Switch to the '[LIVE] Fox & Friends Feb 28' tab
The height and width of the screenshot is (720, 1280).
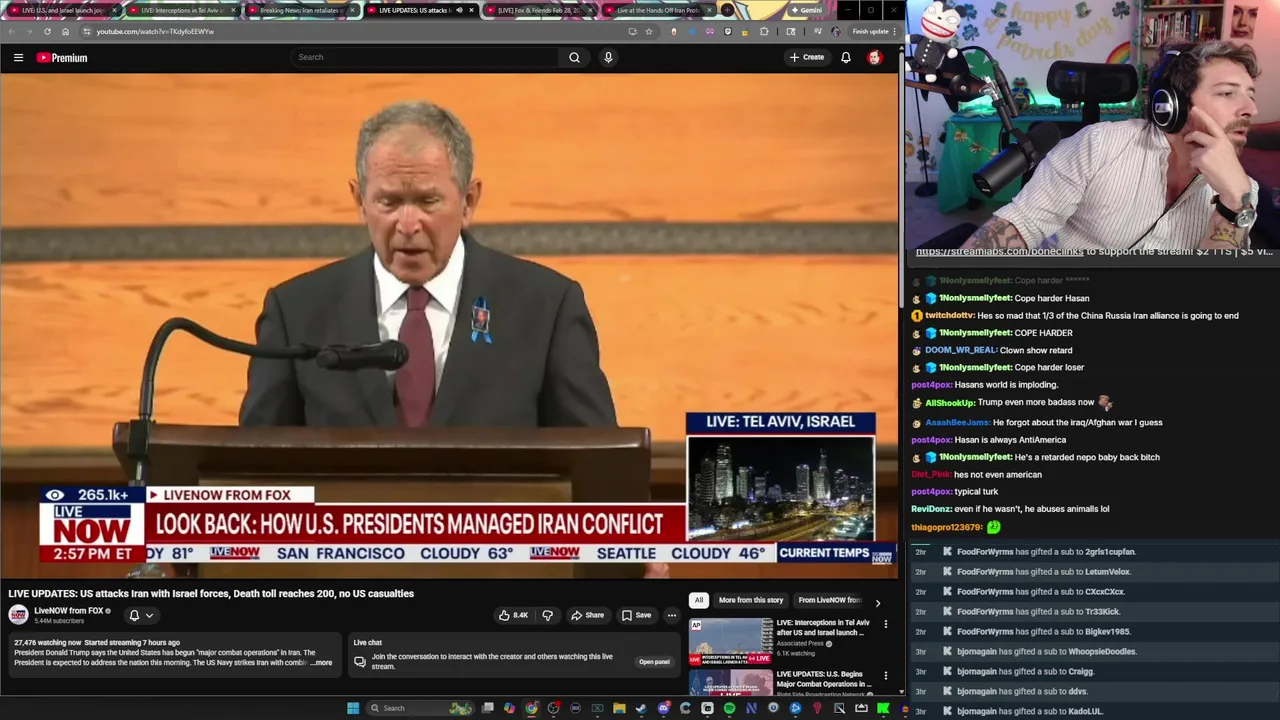(539, 10)
